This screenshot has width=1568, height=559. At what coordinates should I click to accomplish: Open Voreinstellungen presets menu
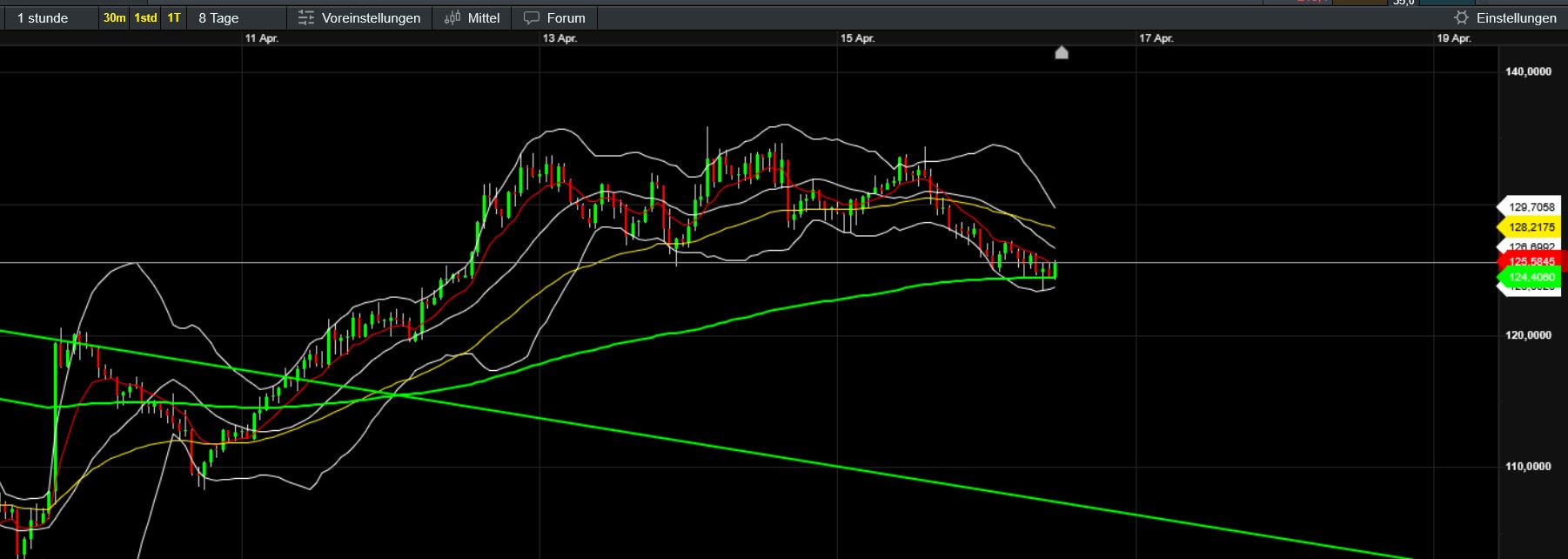(x=359, y=17)
